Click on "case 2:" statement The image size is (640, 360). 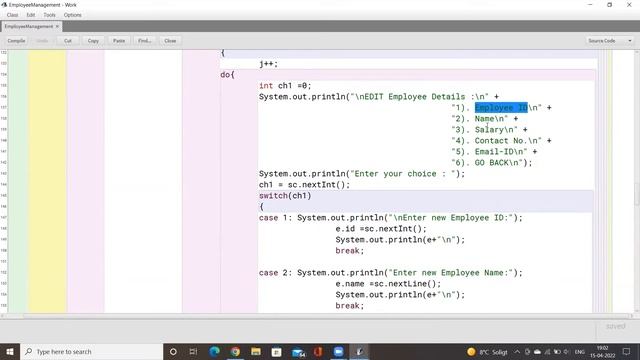click(x=276, y=273)
